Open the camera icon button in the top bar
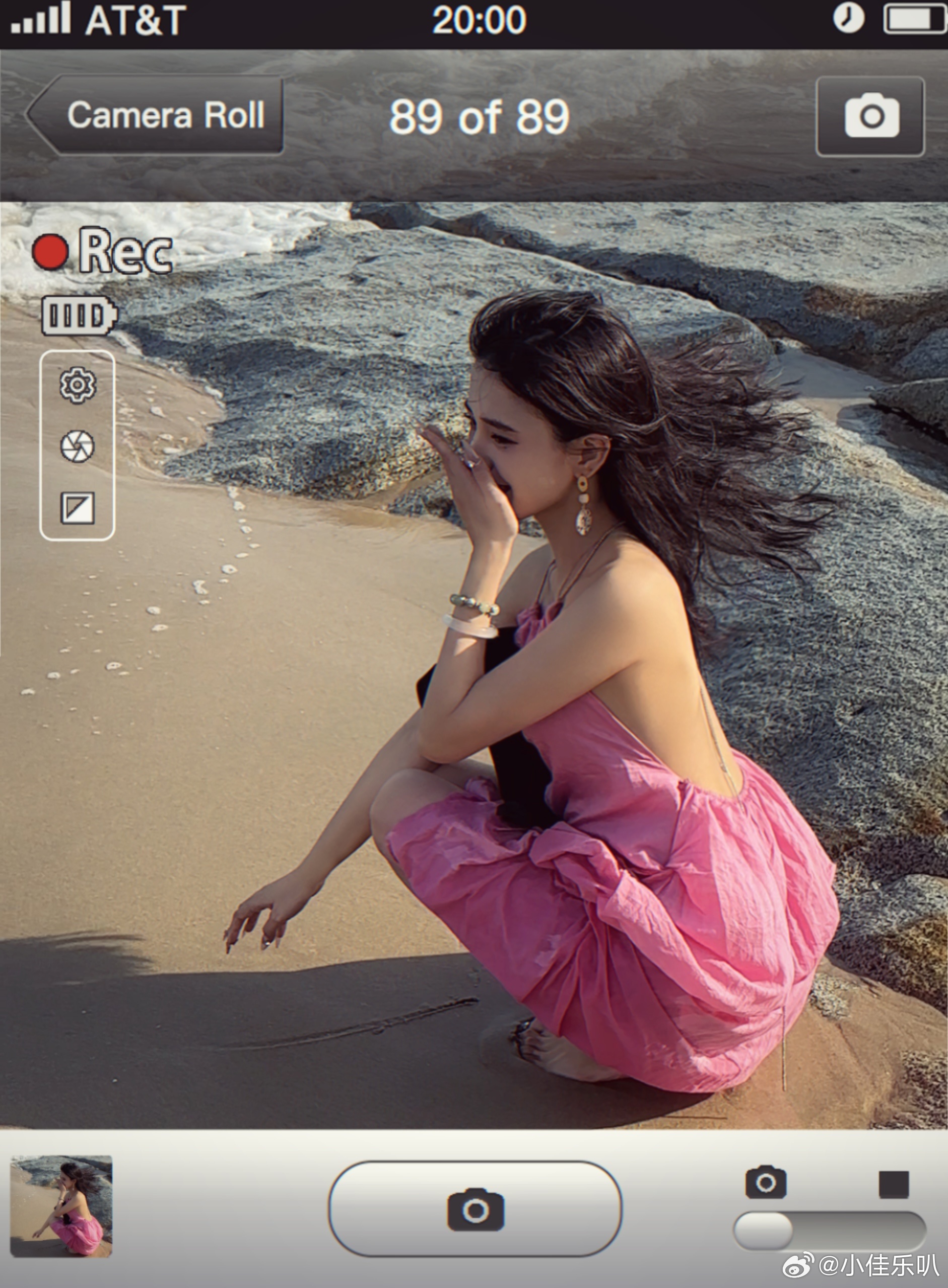 tap(870, 116)
